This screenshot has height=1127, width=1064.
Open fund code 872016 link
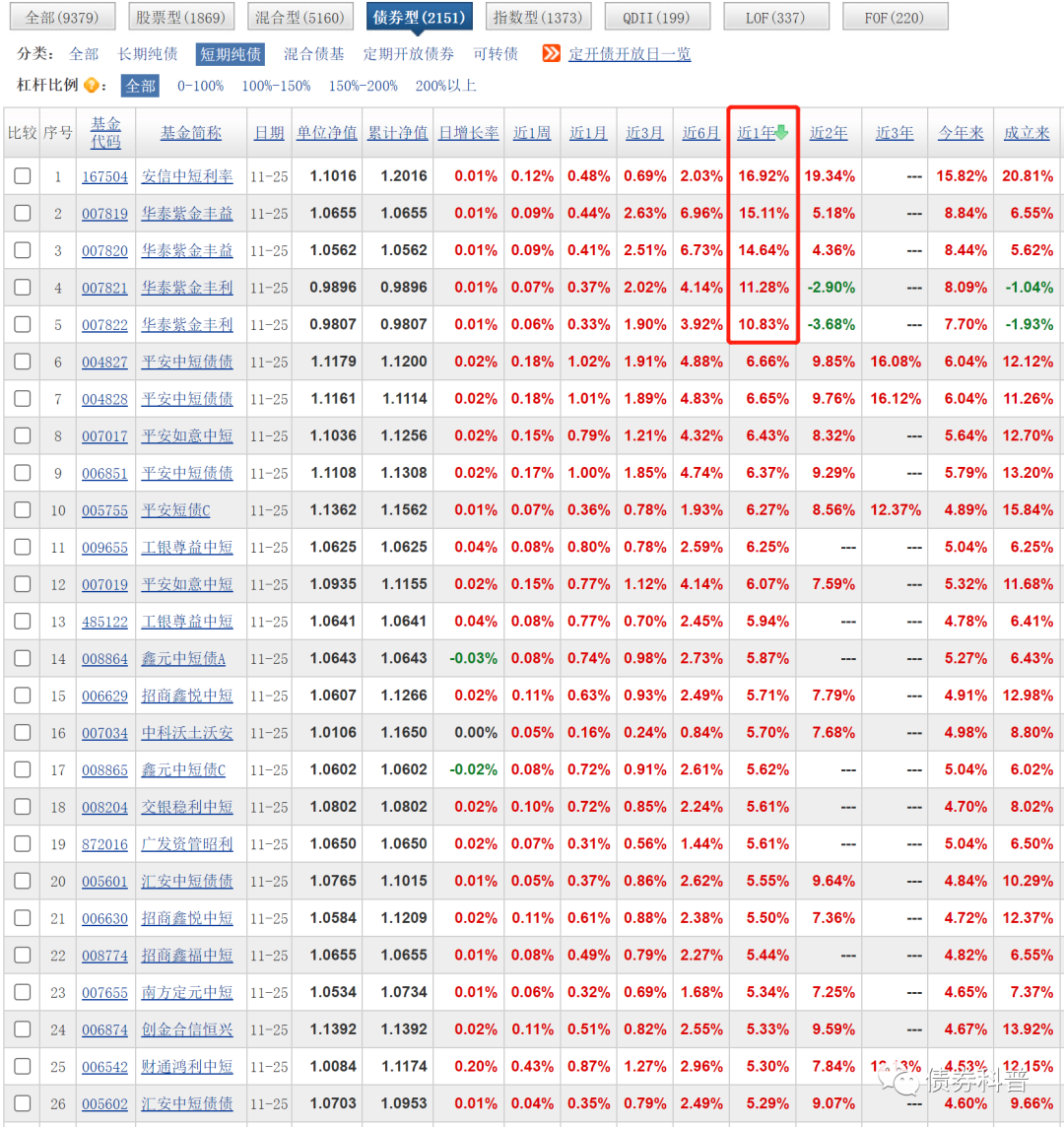(x=105, y=844)
